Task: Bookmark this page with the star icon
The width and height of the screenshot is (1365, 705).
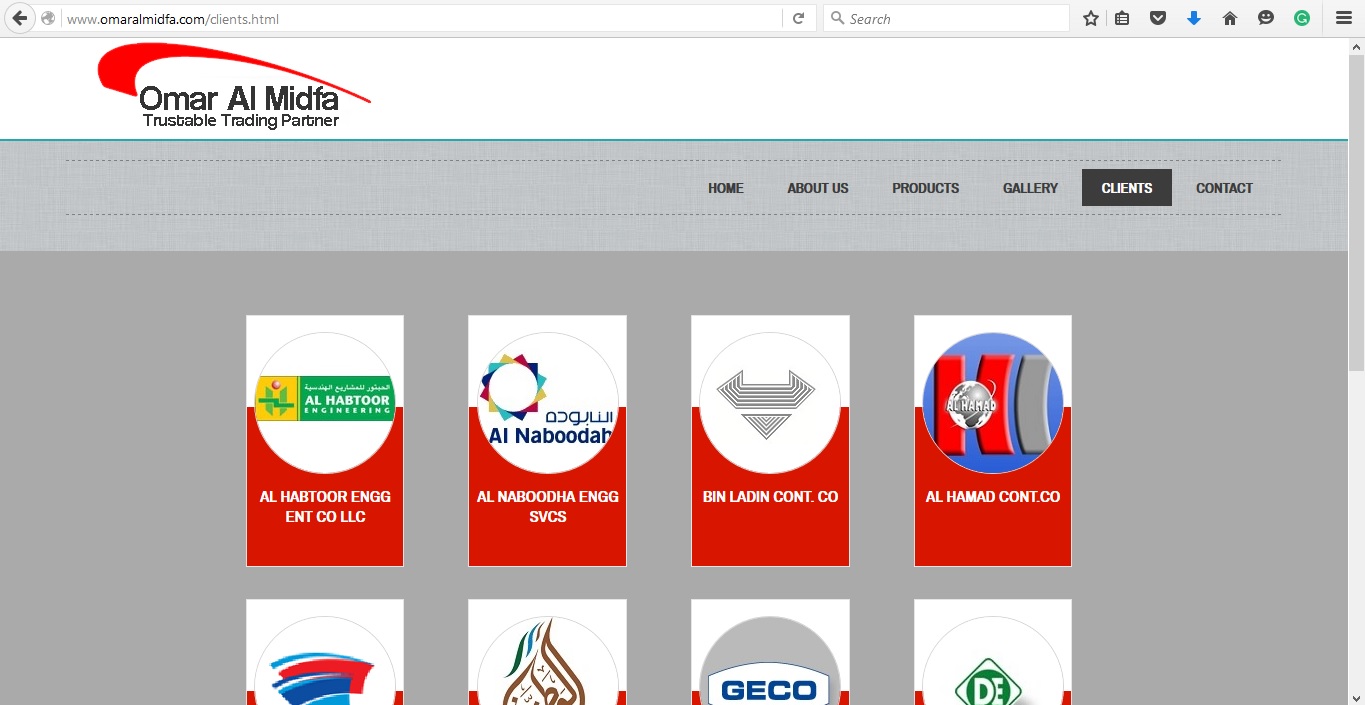Action: tap(1091, 18)
